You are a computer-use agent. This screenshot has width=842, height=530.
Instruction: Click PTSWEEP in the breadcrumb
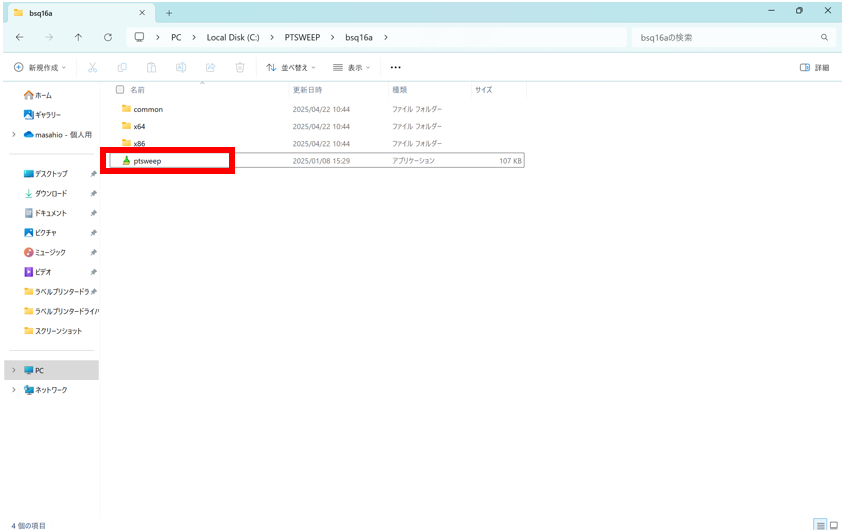coord(302,37)
